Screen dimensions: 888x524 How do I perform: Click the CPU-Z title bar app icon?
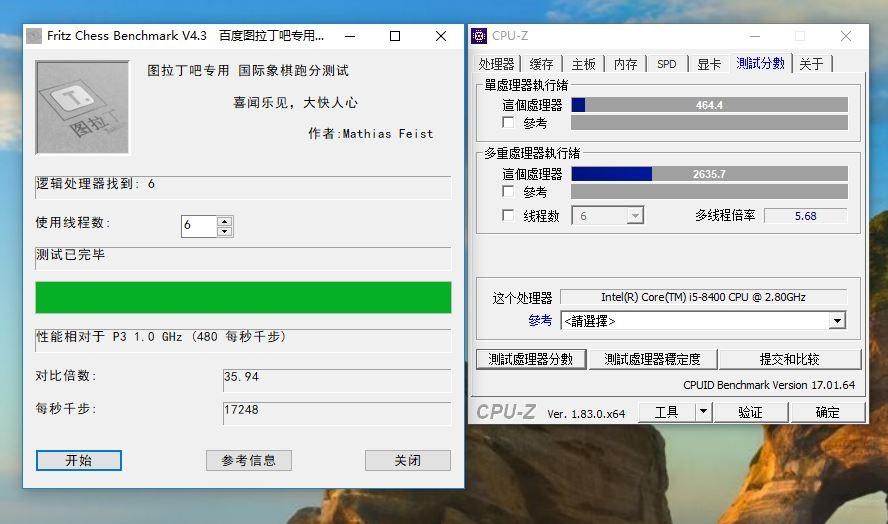click(479, 36)
